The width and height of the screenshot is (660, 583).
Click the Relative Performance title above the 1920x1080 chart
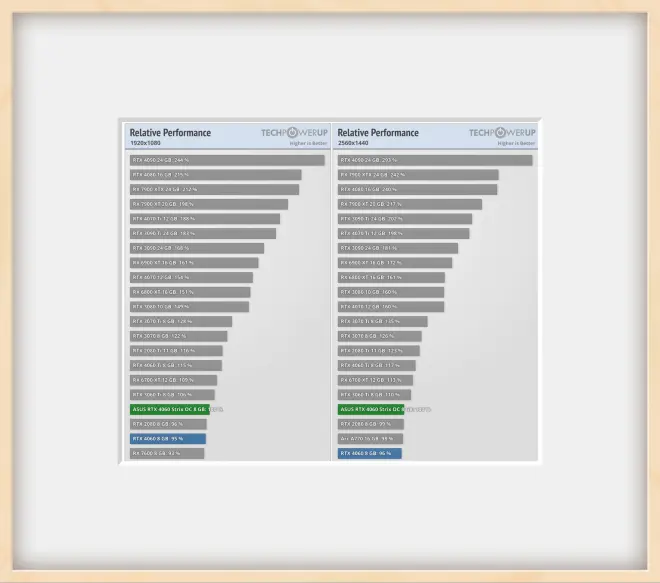(170, 132)
